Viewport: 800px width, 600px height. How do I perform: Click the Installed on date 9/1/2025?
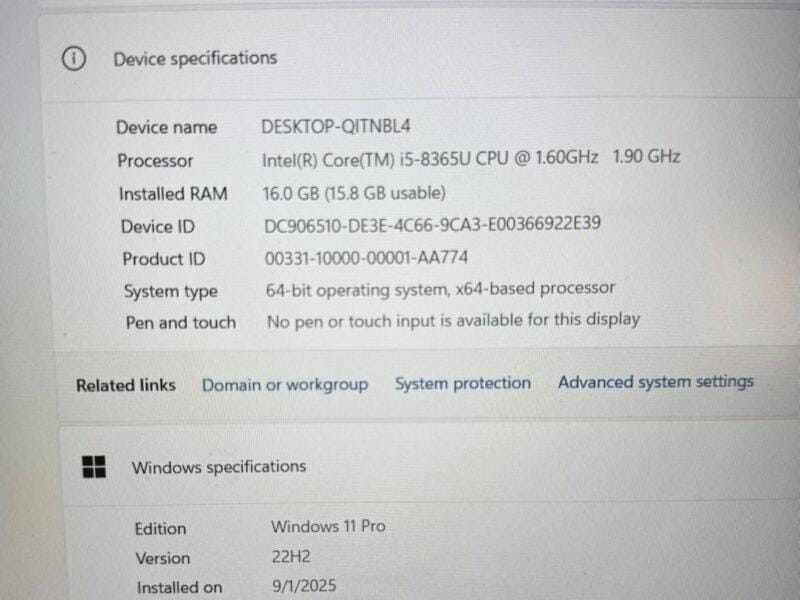click(x=304, y=586)
